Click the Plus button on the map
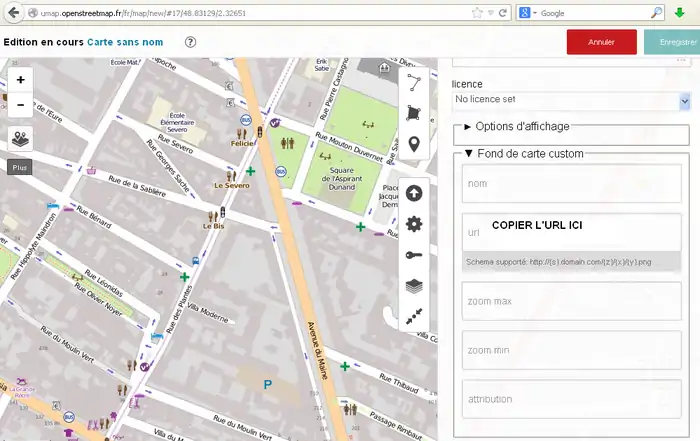Screen dimensions: 700x441 (20, 167)
